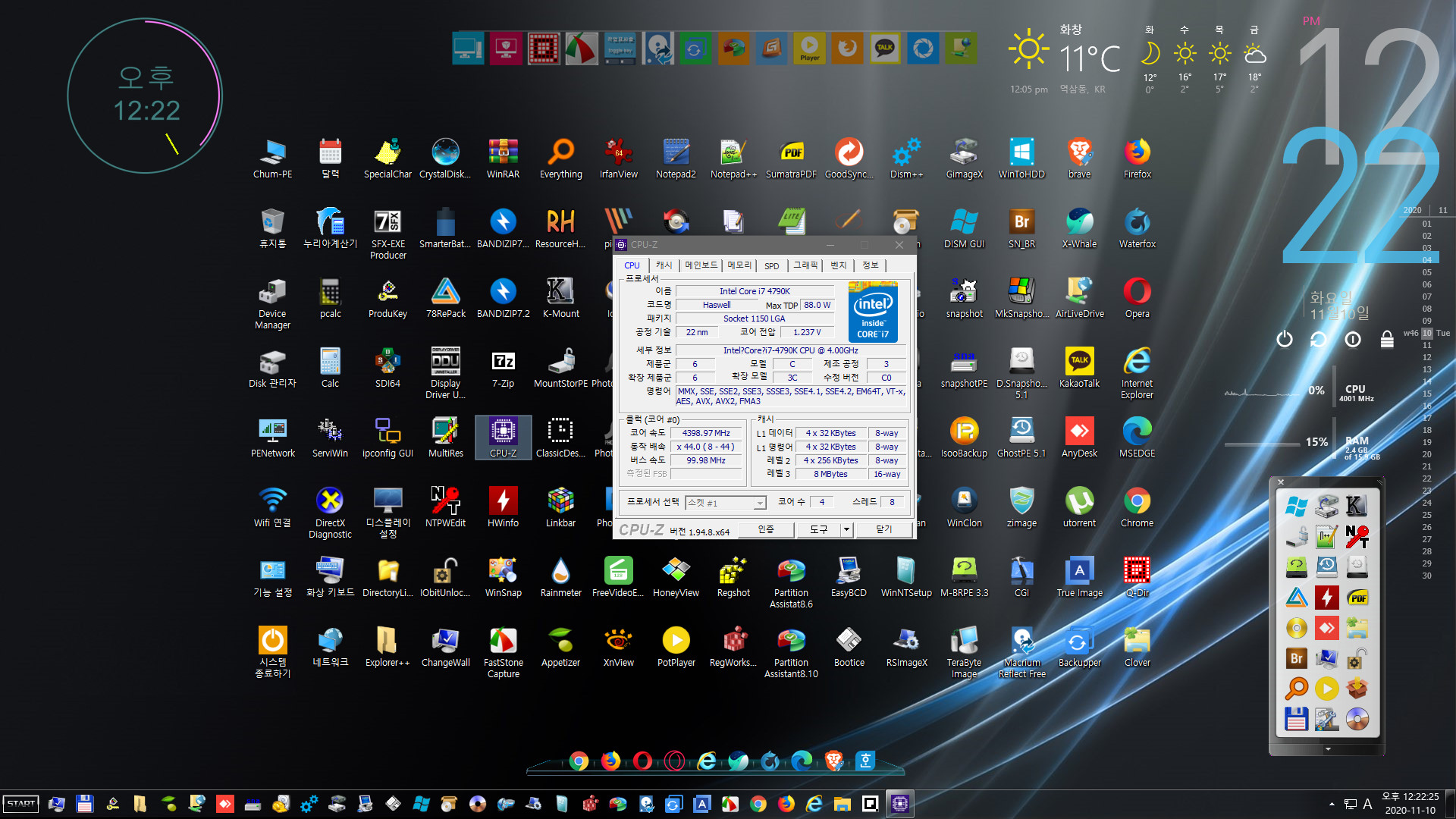The image size is (1456, 819).
Task: Launch Opera from the bottom dock
Action: pyautogui.click(x=642, y=761)
